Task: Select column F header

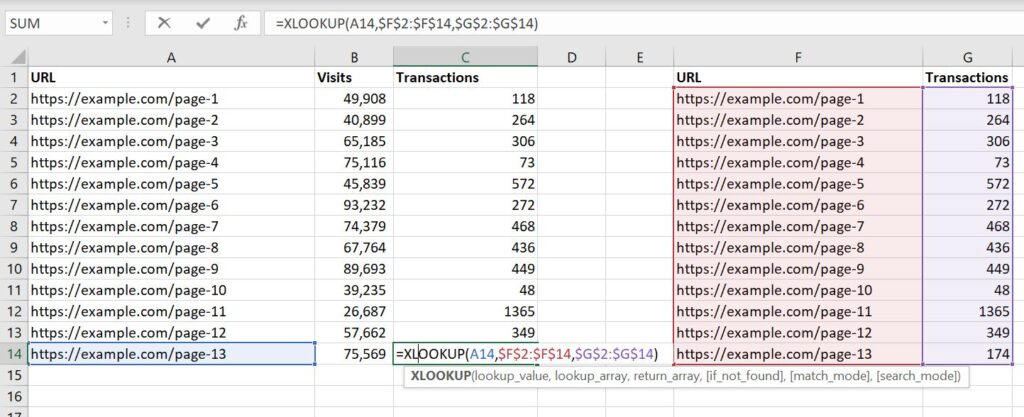Action: 798,57
